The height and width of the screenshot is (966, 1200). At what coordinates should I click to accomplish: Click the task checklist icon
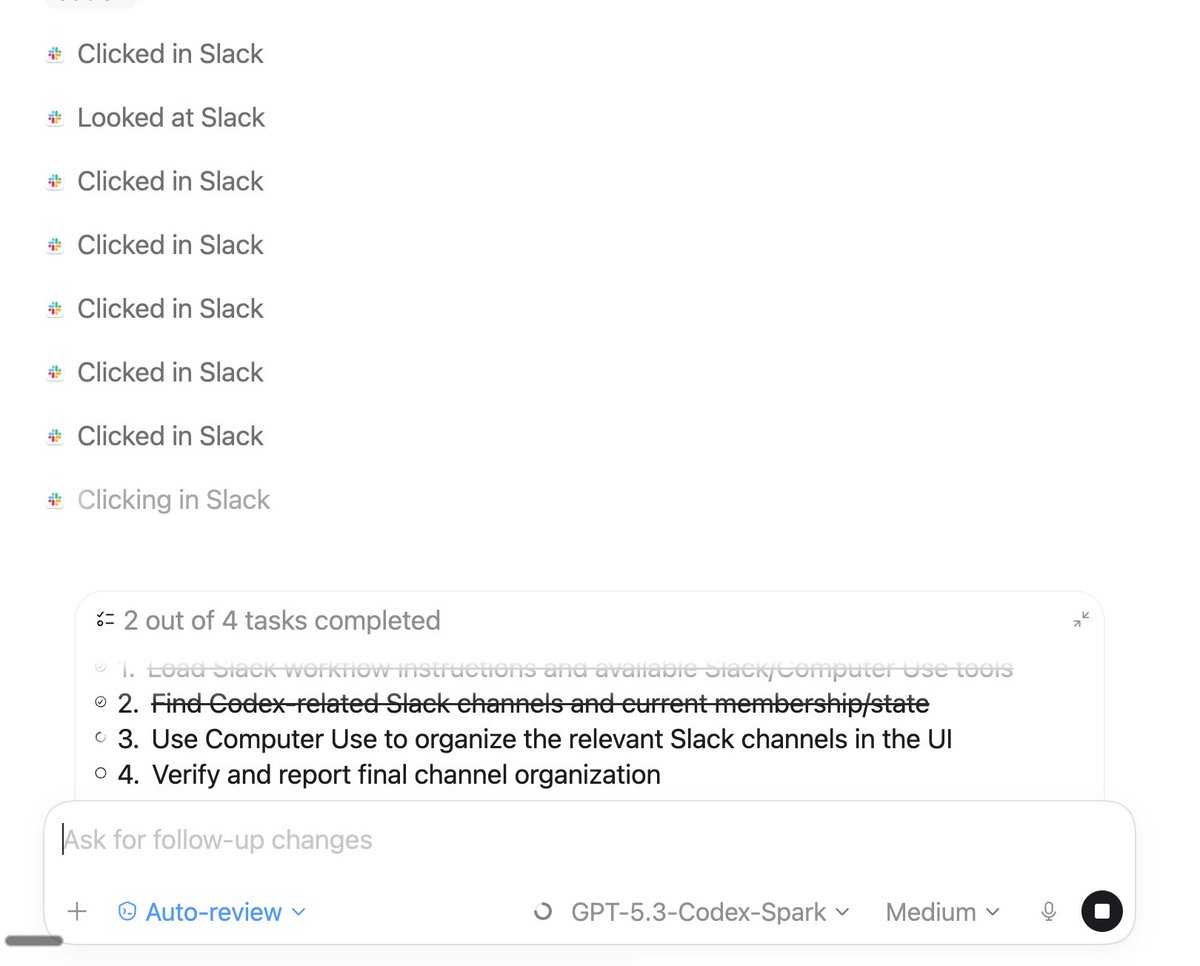click(105, 620)
